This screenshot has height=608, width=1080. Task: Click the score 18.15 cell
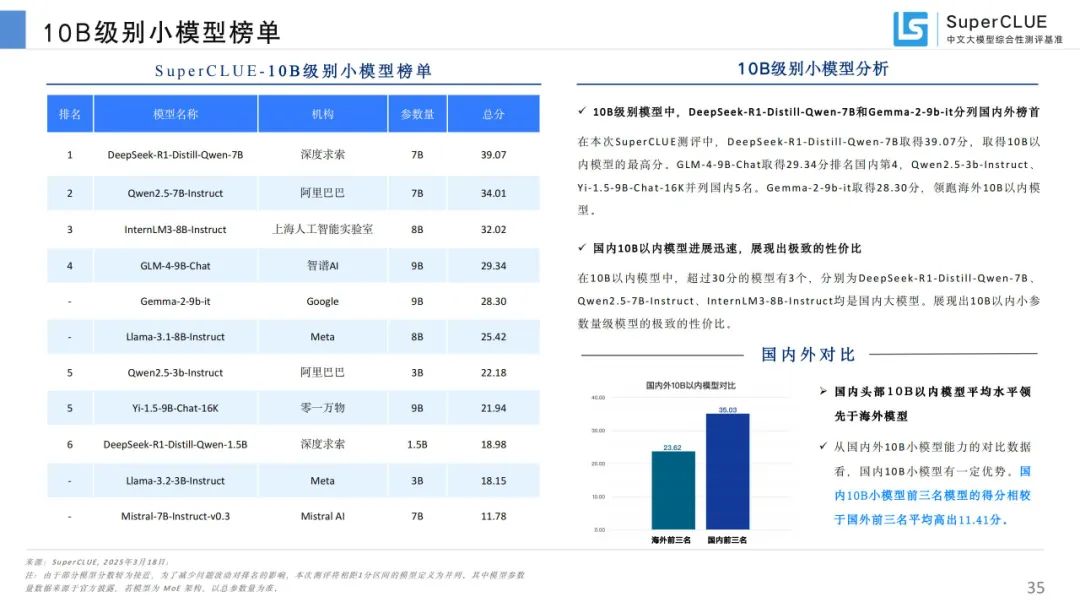pos(493,481)
